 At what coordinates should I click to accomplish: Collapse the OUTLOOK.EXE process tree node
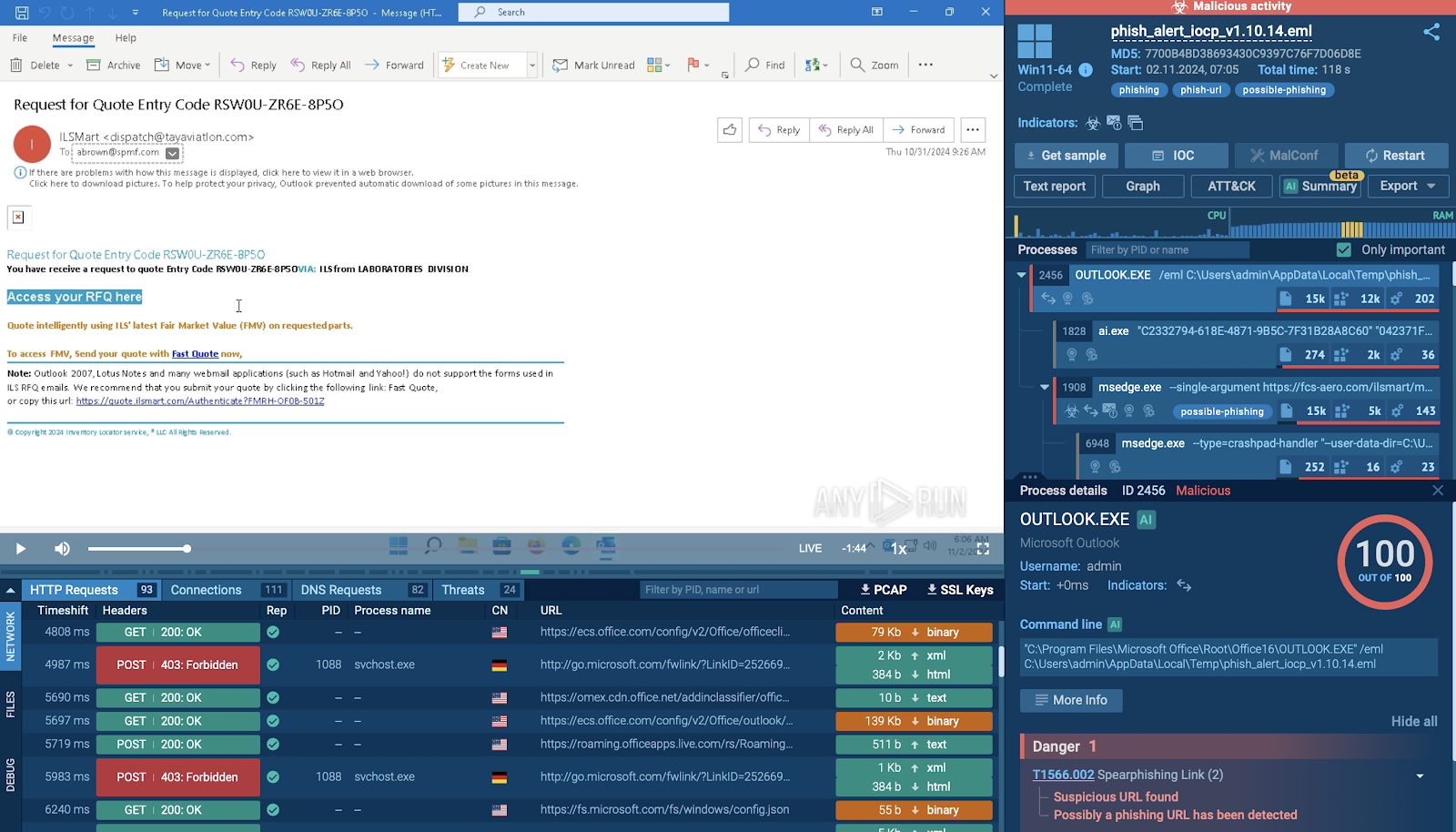pyautogui.click(x=1021, y=275)
